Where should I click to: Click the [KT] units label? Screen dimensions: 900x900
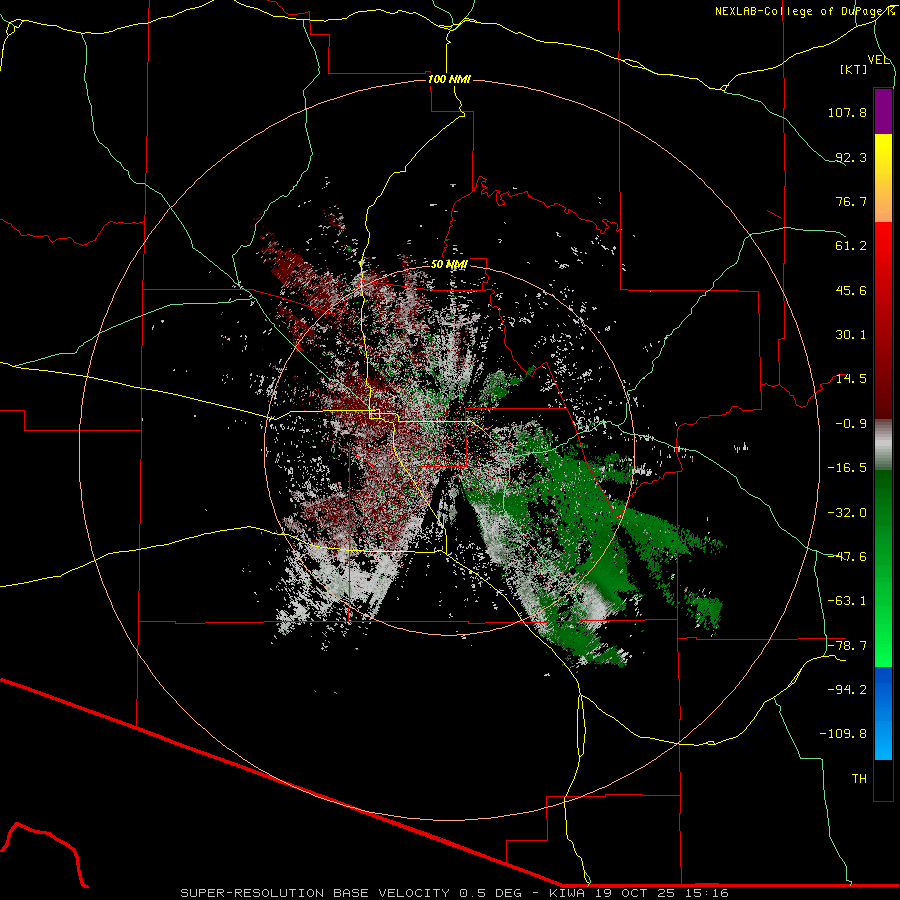(x=853, y=69)
